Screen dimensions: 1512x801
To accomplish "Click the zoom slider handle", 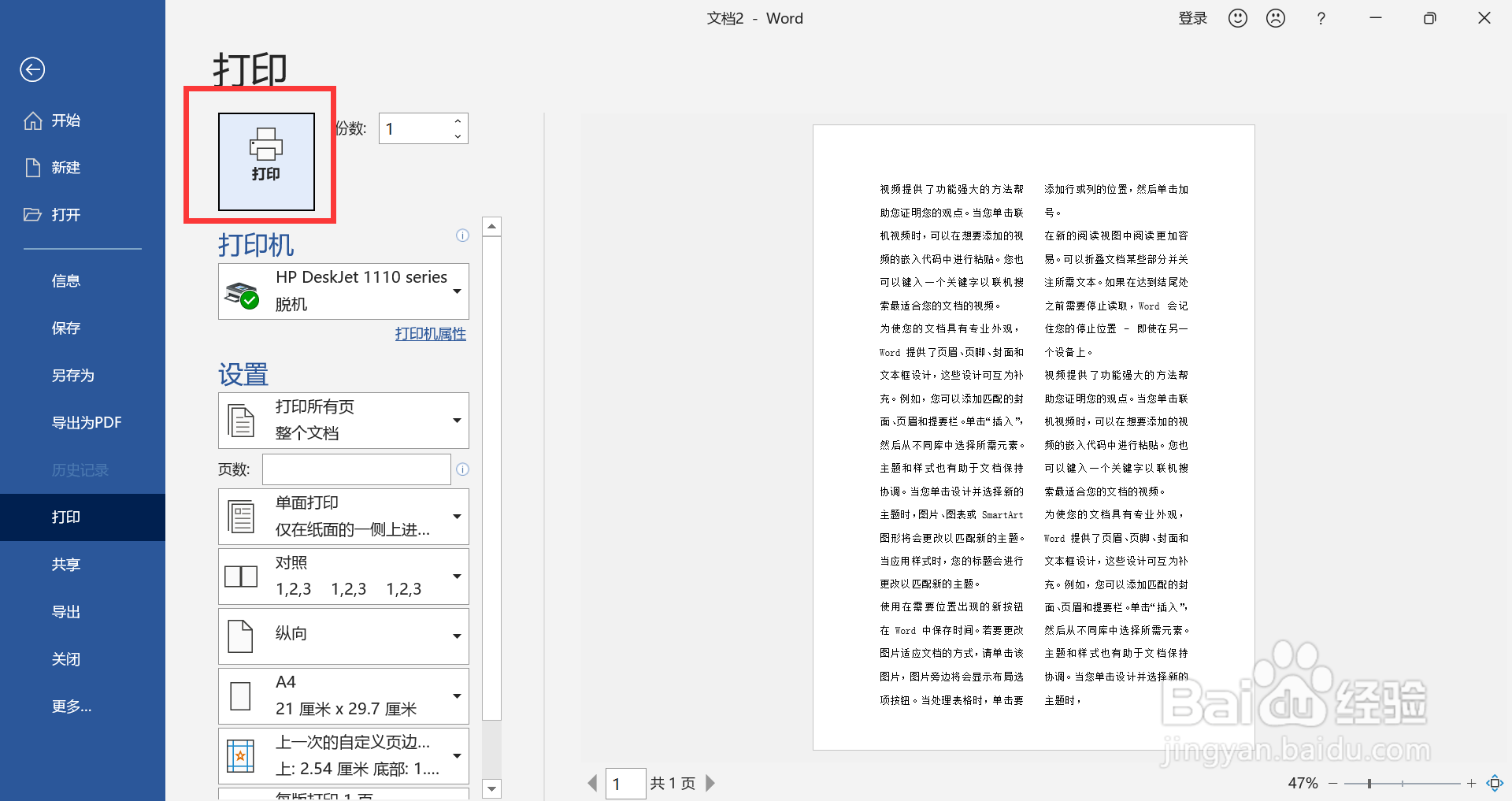I will click(1369, 783).
